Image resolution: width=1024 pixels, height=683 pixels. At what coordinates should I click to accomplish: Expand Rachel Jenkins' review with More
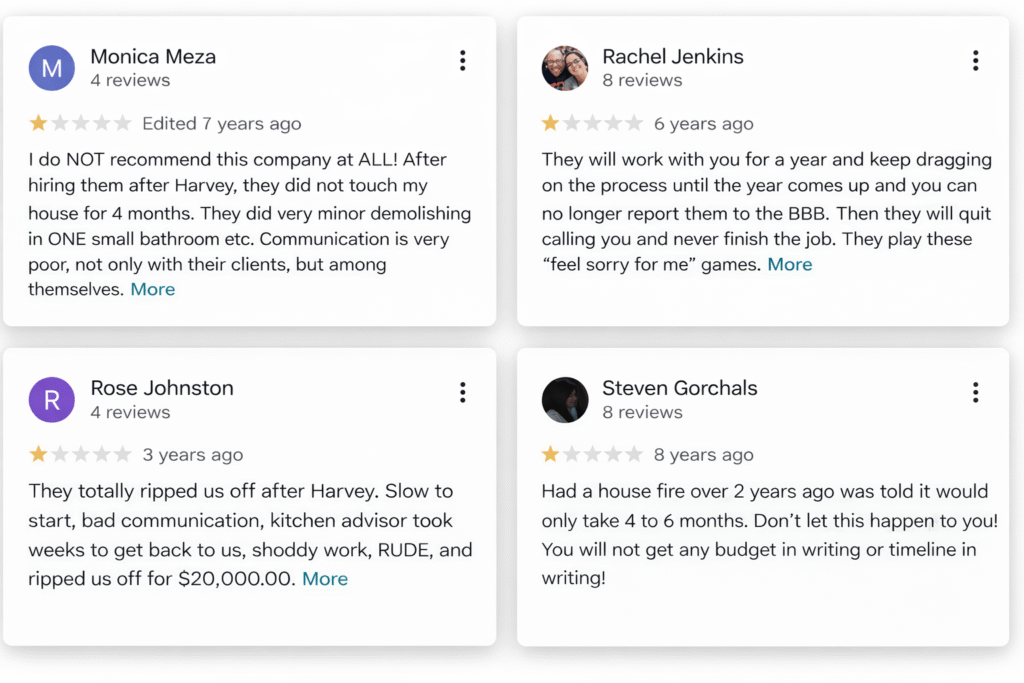(x=790, y=264)
